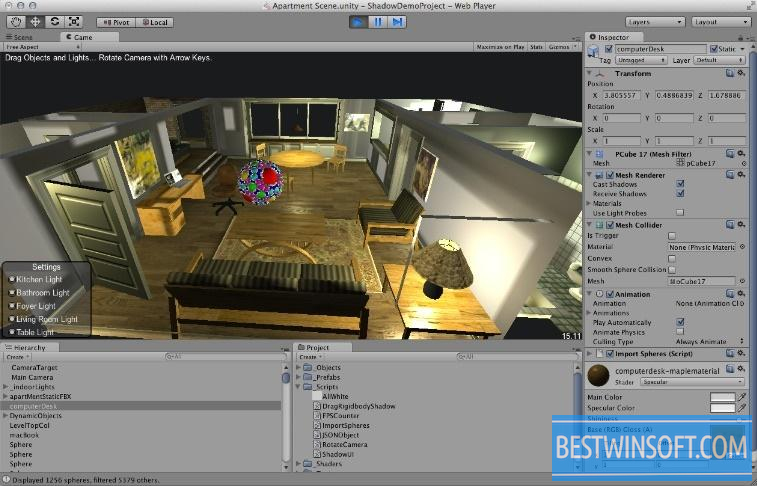Step forward one frame

397,22
